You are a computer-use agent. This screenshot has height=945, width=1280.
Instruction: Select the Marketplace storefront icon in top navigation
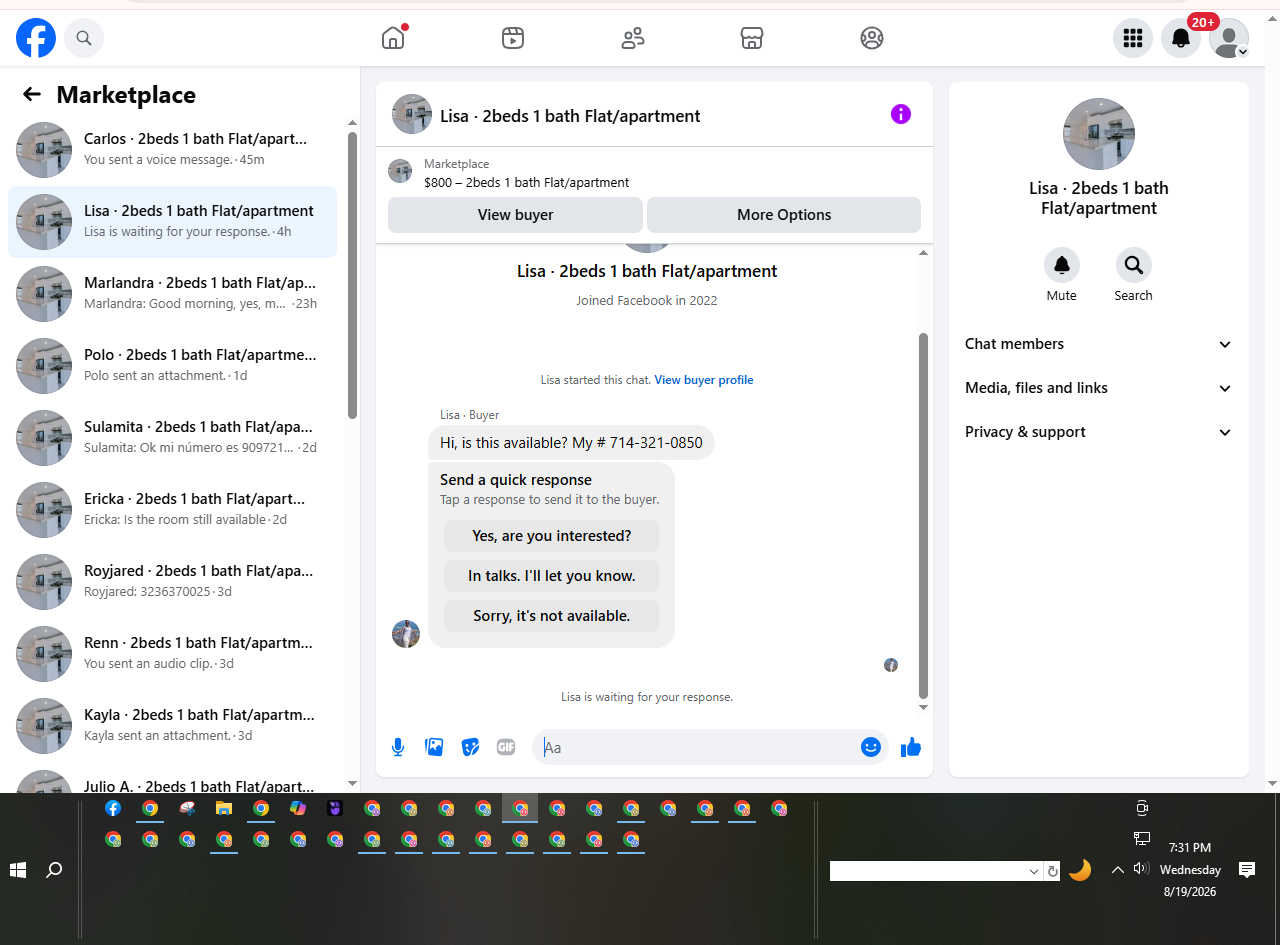(752, 38)
